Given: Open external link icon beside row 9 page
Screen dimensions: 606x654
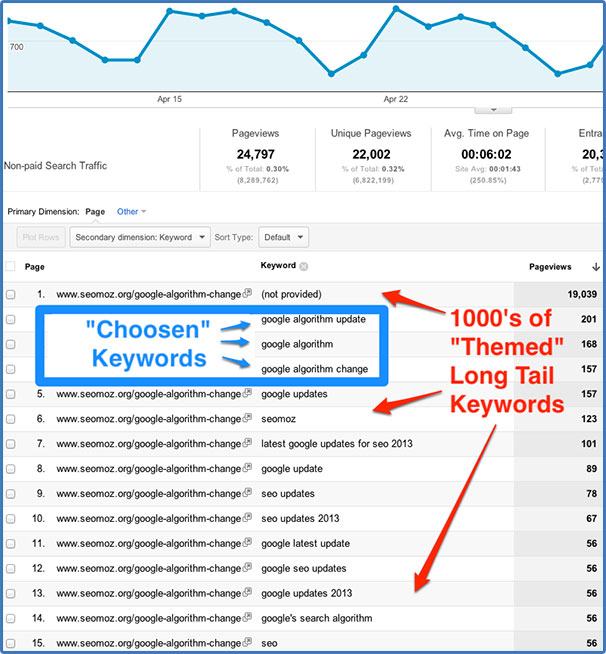Looking at the screenshot, I should (x=246, y=493).
